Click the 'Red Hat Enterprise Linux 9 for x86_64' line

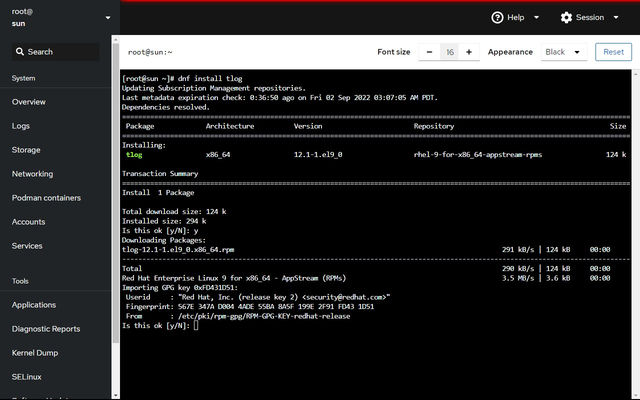point(234,278)
